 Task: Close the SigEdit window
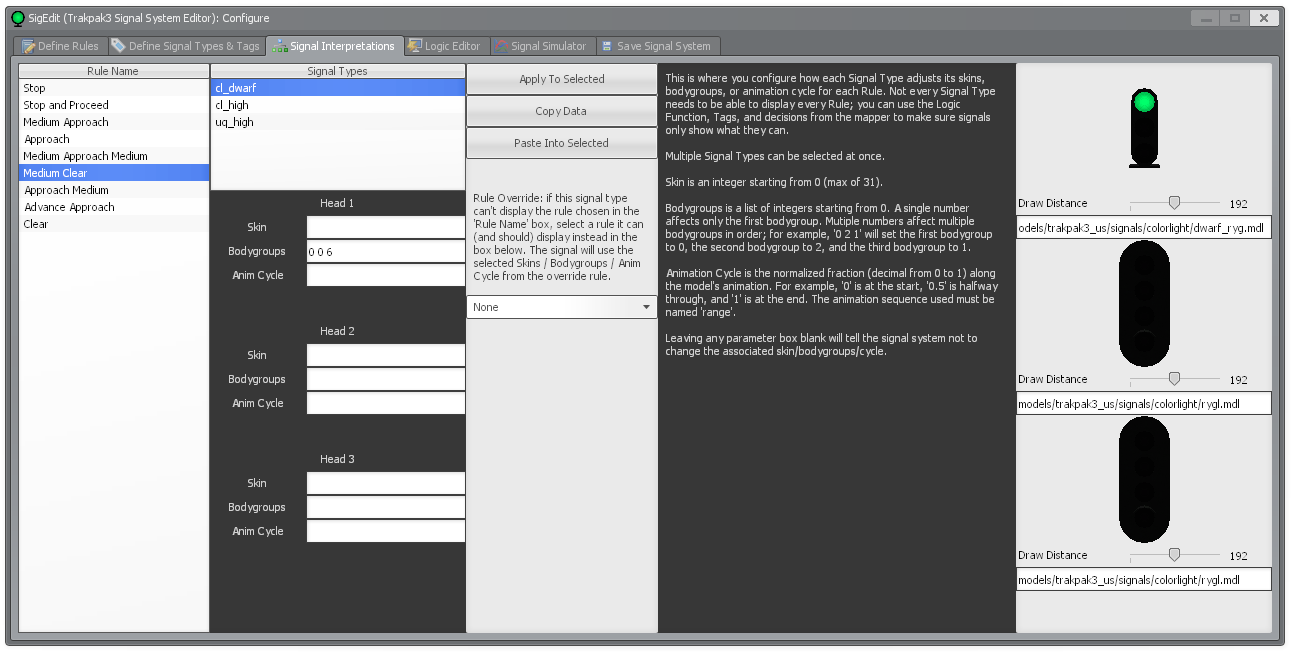[x=1265, y=18]
